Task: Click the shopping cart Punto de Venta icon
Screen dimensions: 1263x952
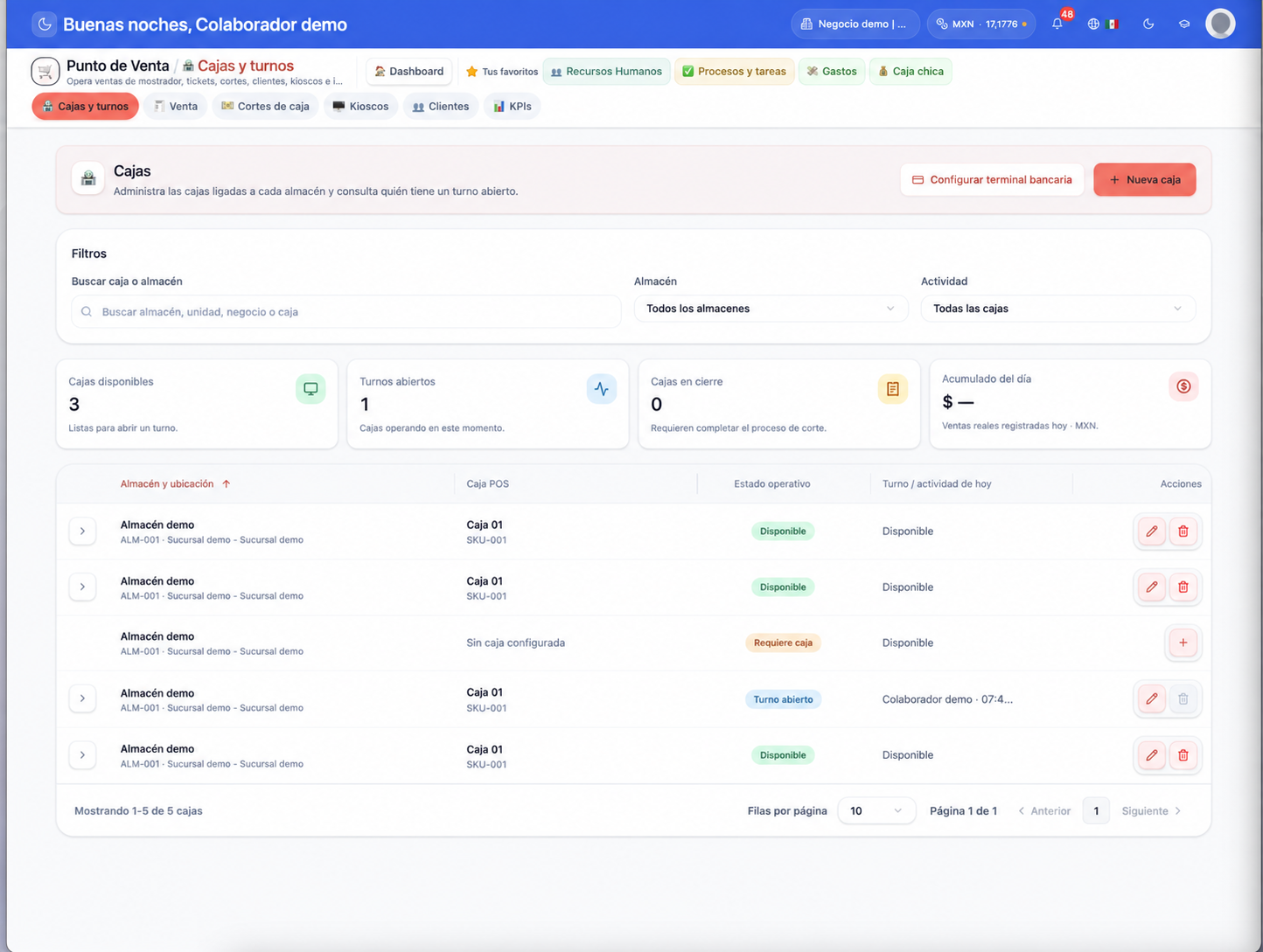Action: (45, 71)
